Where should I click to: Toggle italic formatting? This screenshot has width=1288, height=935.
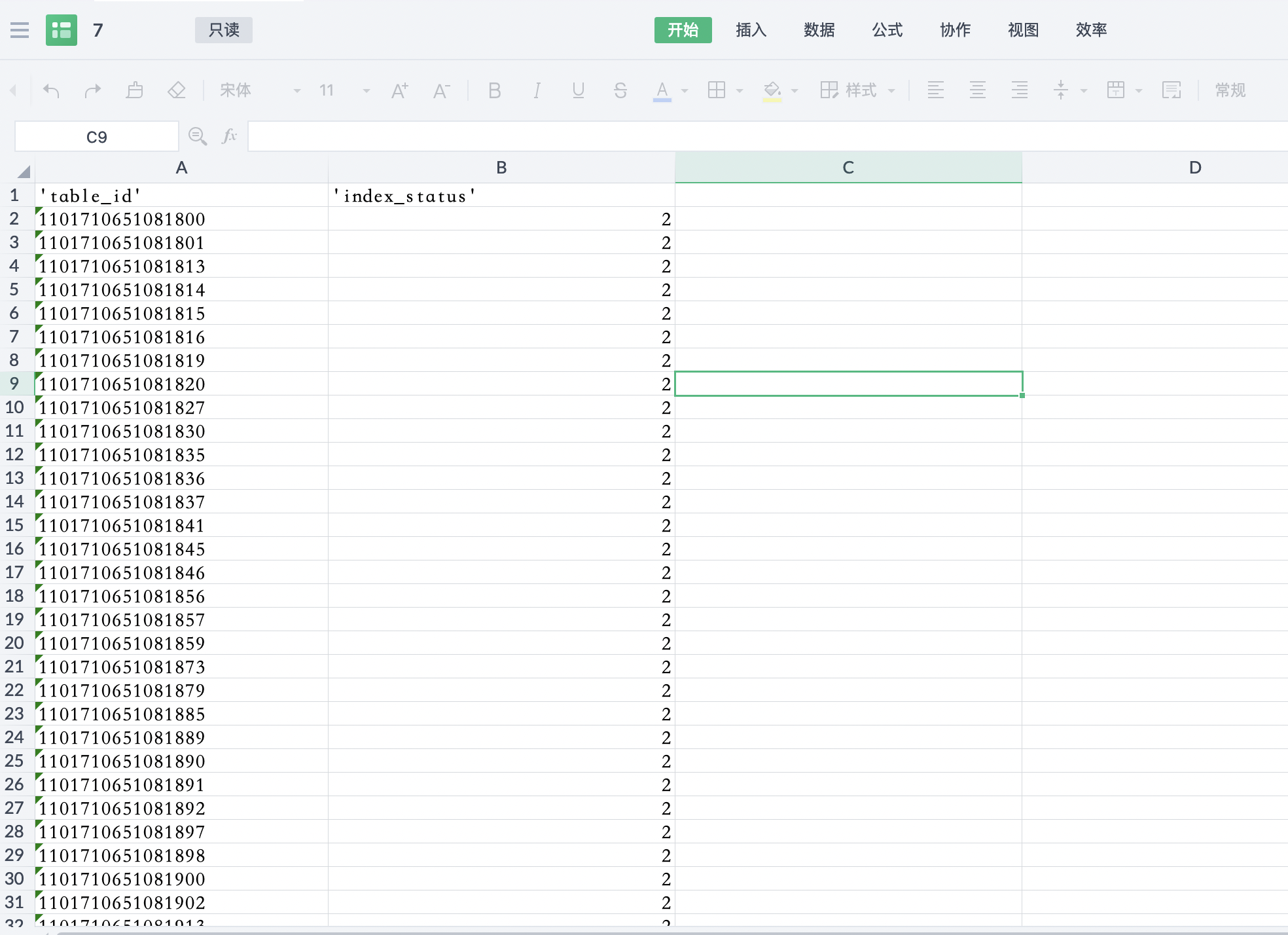(537, 90)
